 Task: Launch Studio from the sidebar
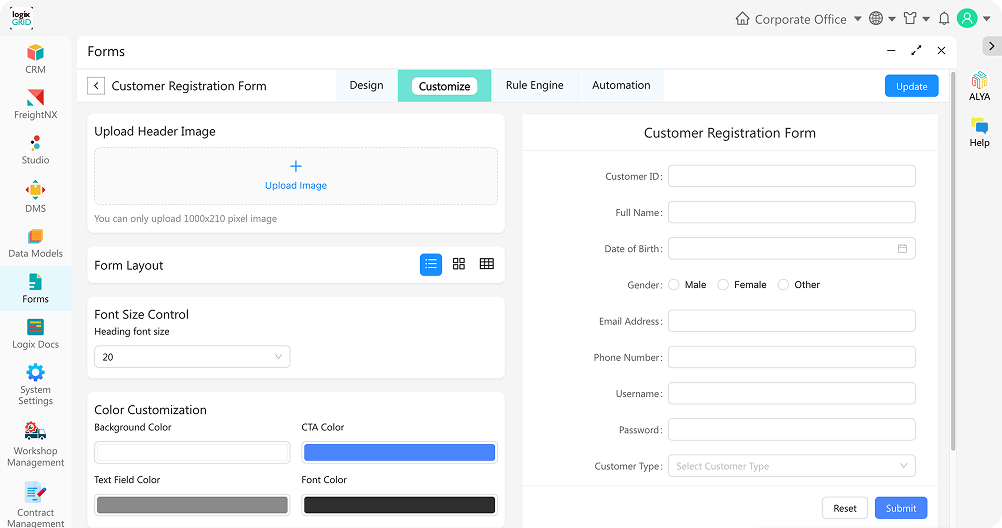35,149
